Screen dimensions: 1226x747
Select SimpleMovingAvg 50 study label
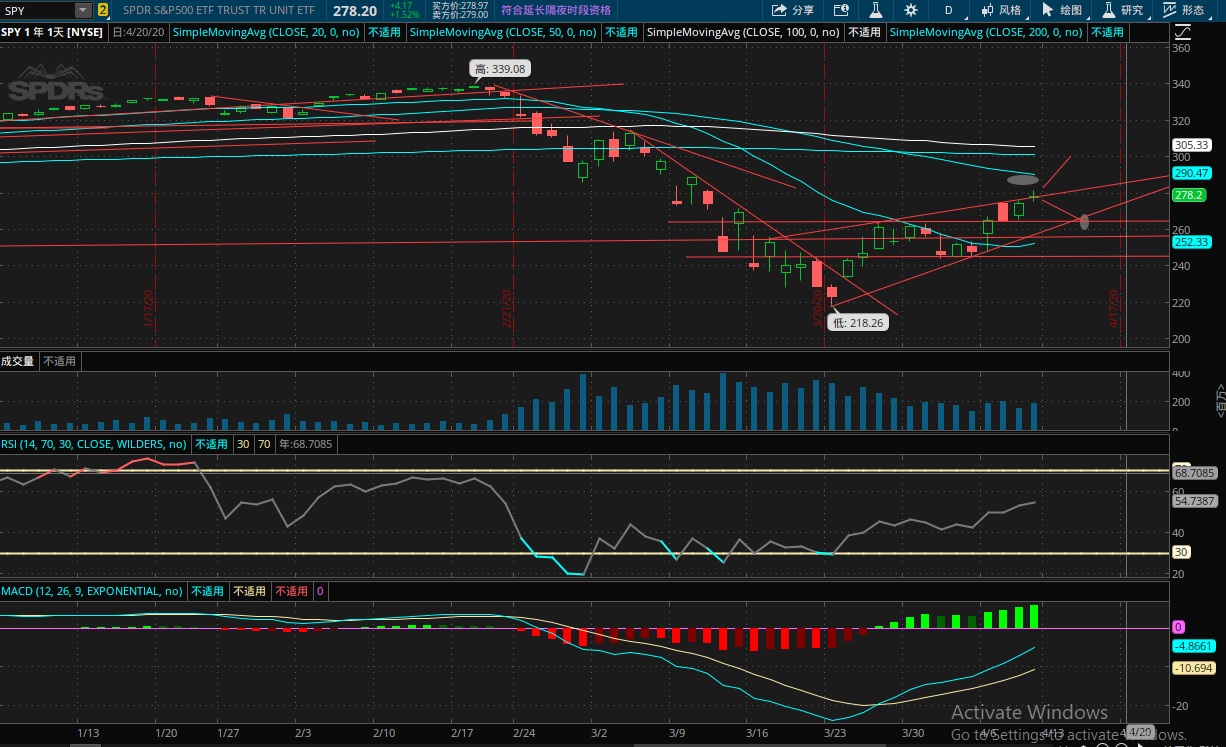(504, 32)
